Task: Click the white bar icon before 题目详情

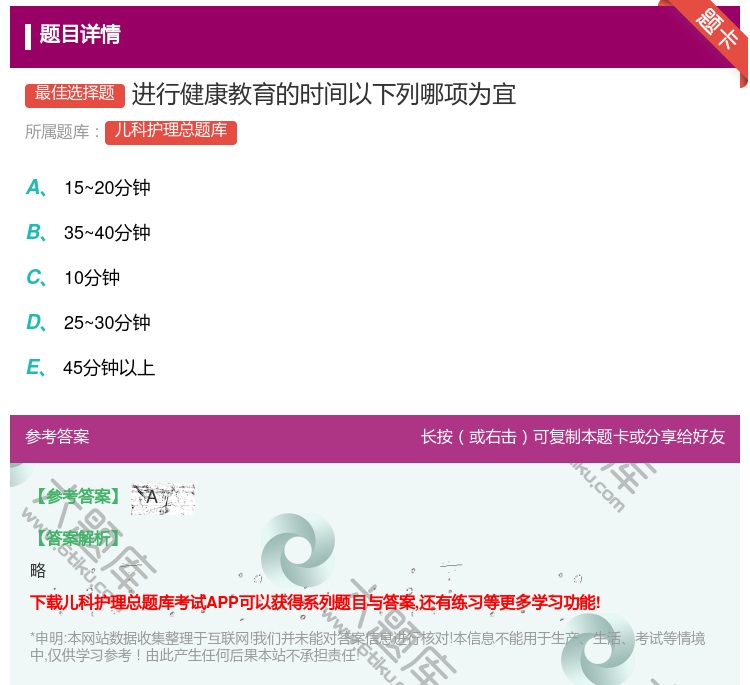Action: point(28,36)
